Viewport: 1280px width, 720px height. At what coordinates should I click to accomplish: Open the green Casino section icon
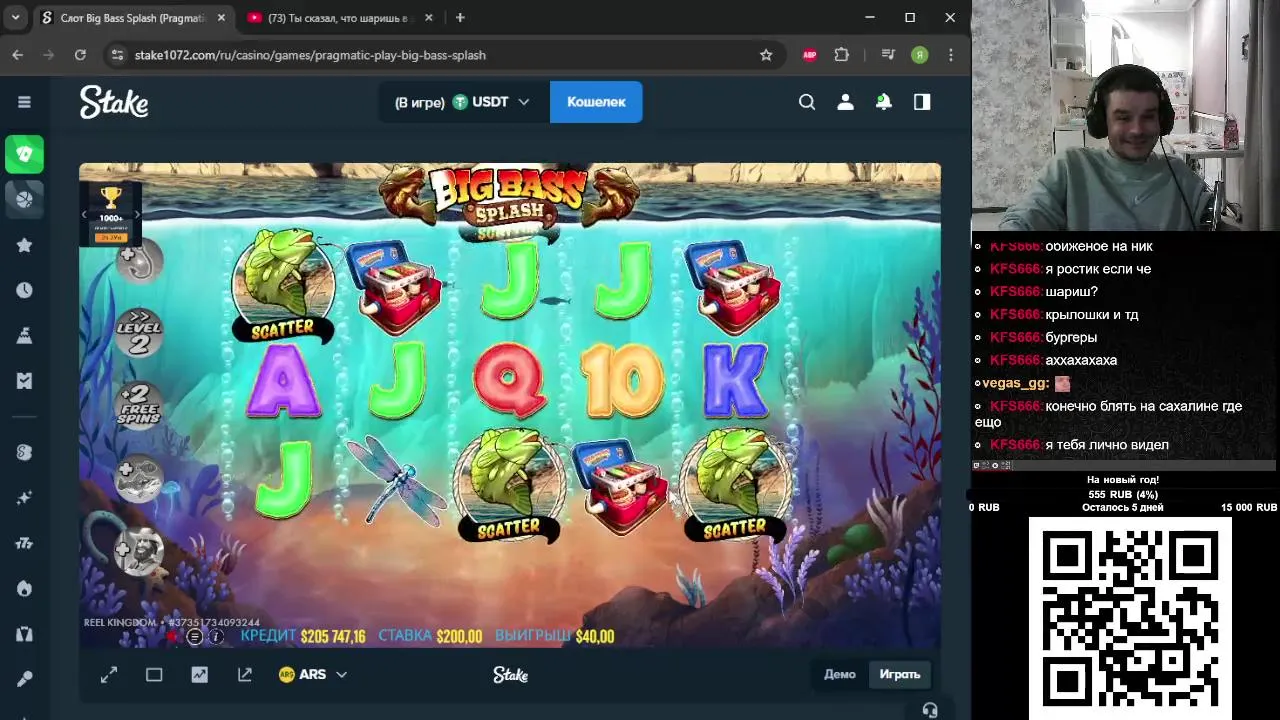click(24, 154)
